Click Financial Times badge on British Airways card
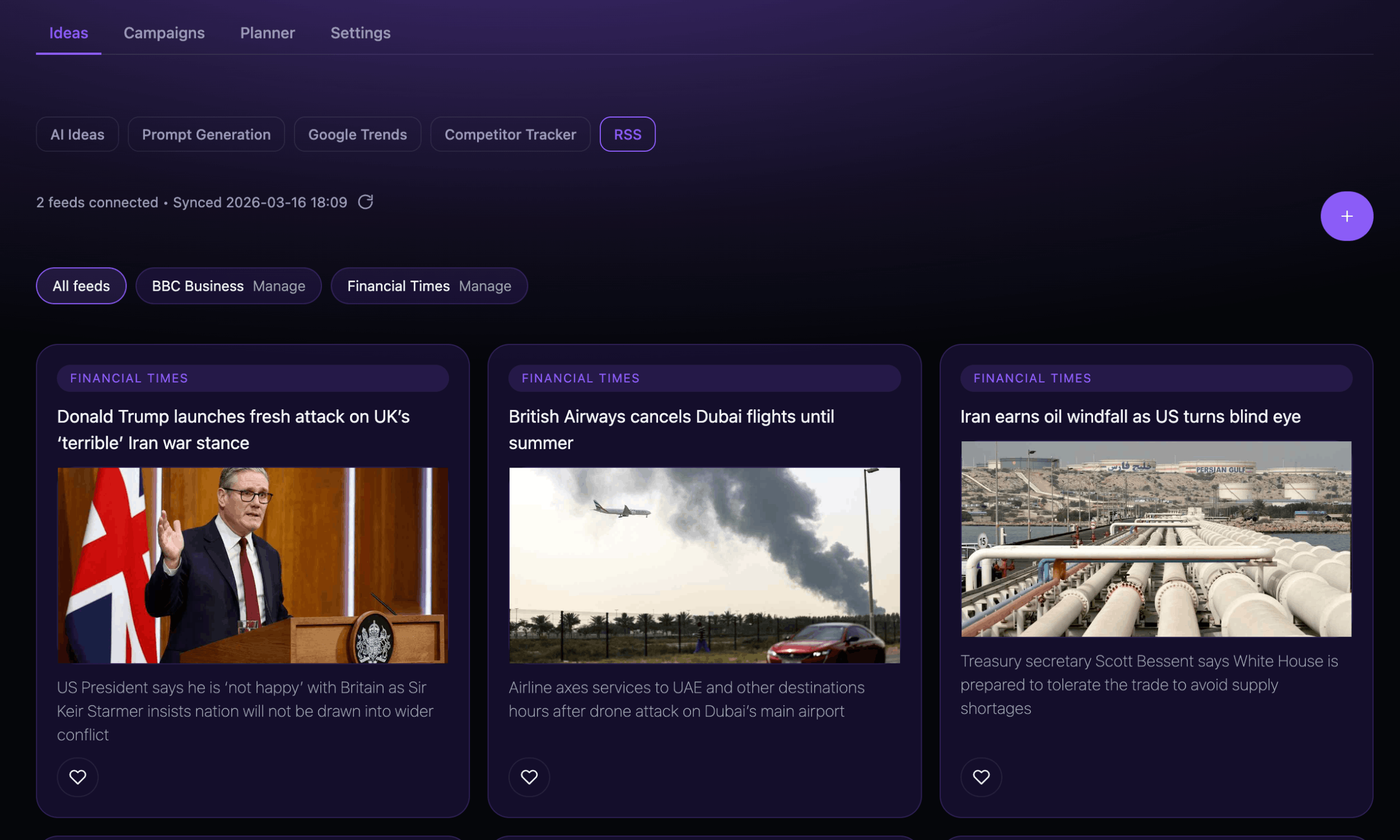Image resolution: width=1400 pixels, height=840 pixels. pos(704,378)
